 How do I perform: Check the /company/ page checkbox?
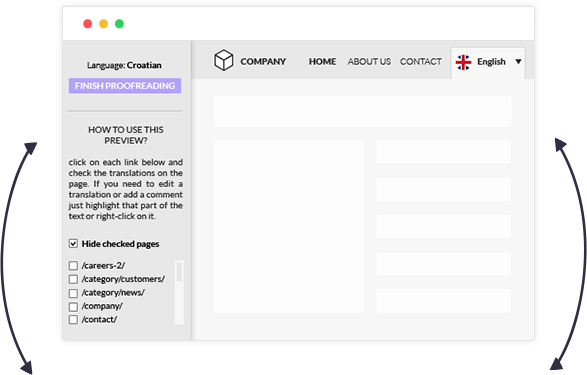point(73,307)
